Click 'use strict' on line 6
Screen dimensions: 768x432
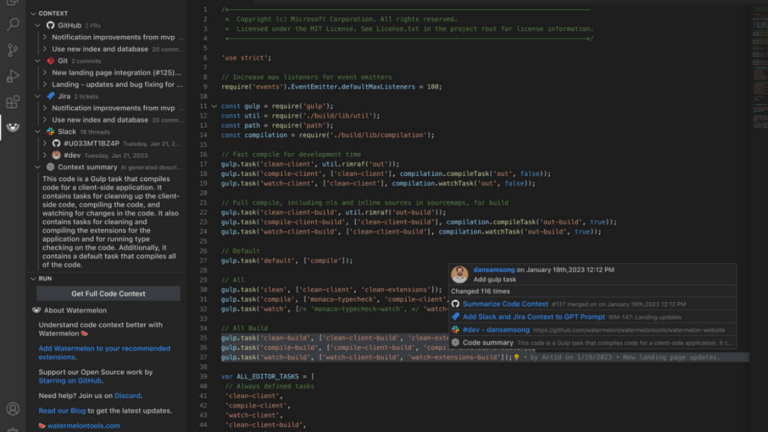(x=246, y=58)
